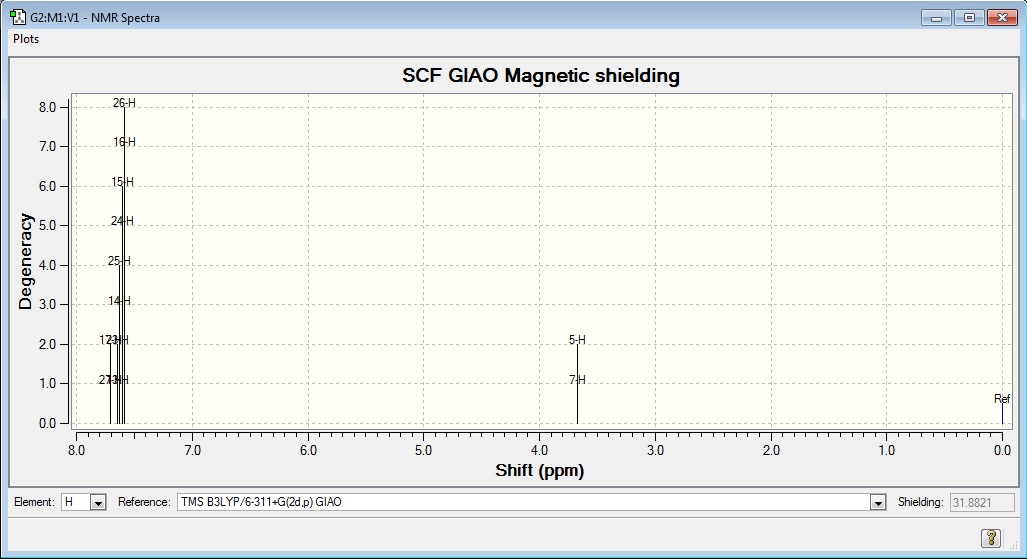The image size is (1027, 559).
Task: Close the NMR Spectra window
Action: coord(1002,18)
